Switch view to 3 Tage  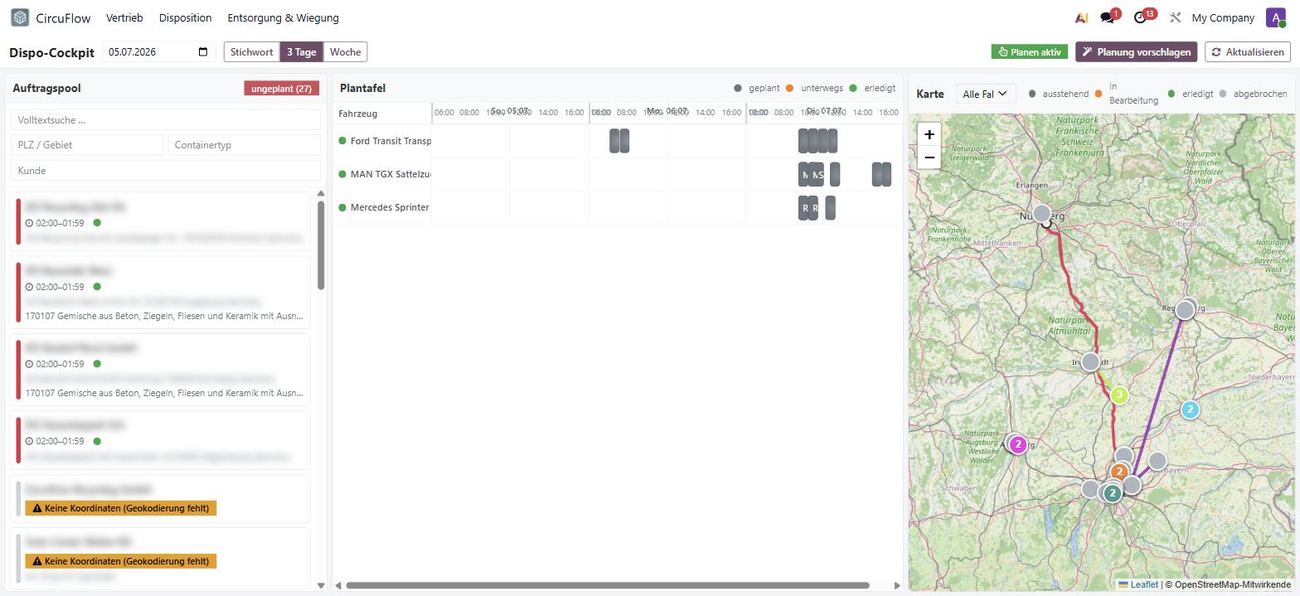[301, 52]
